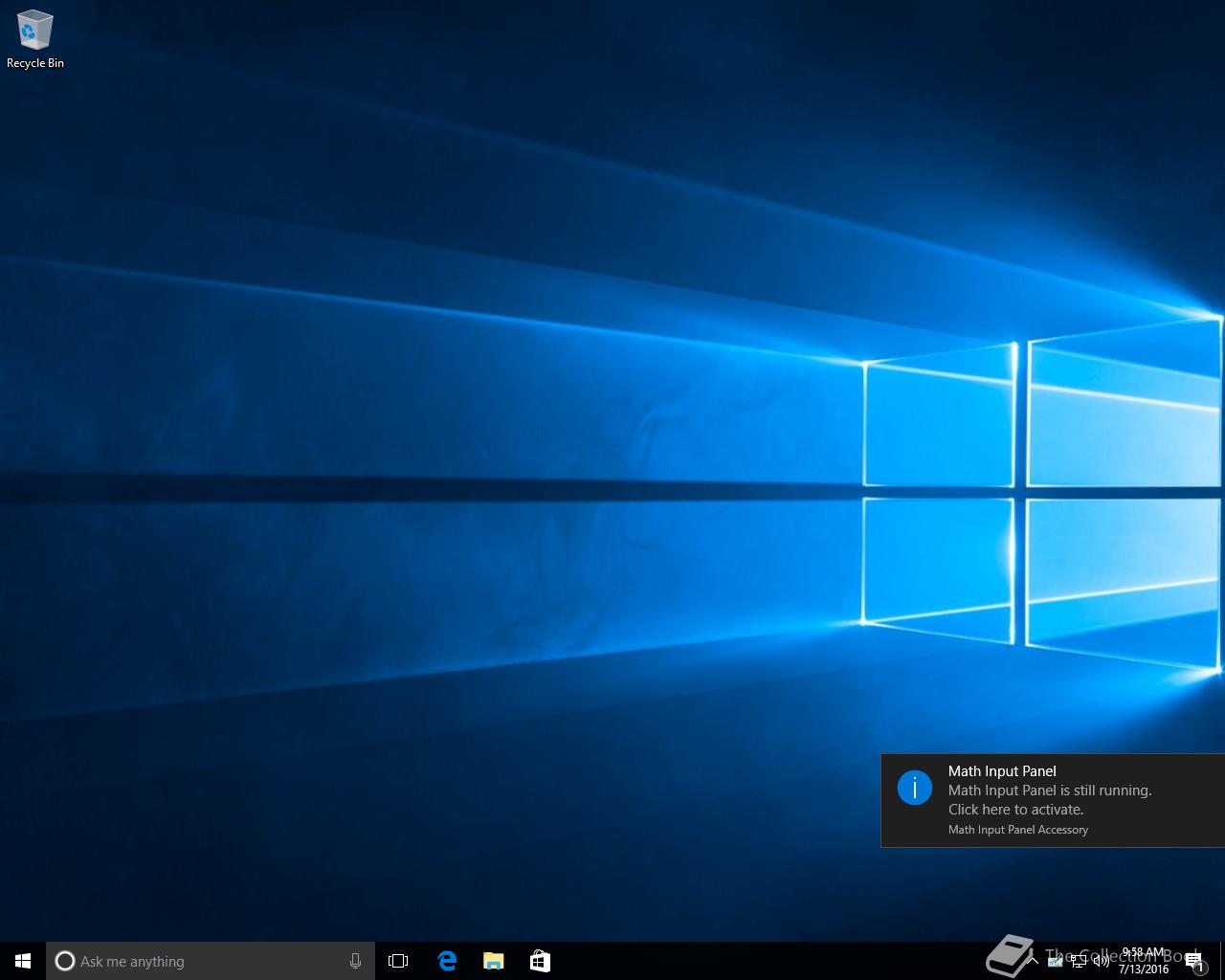The height and width of the screenshot is (980, 1225).
Task: Activate the Cortana microphone icon
Action: coord(355,961)
